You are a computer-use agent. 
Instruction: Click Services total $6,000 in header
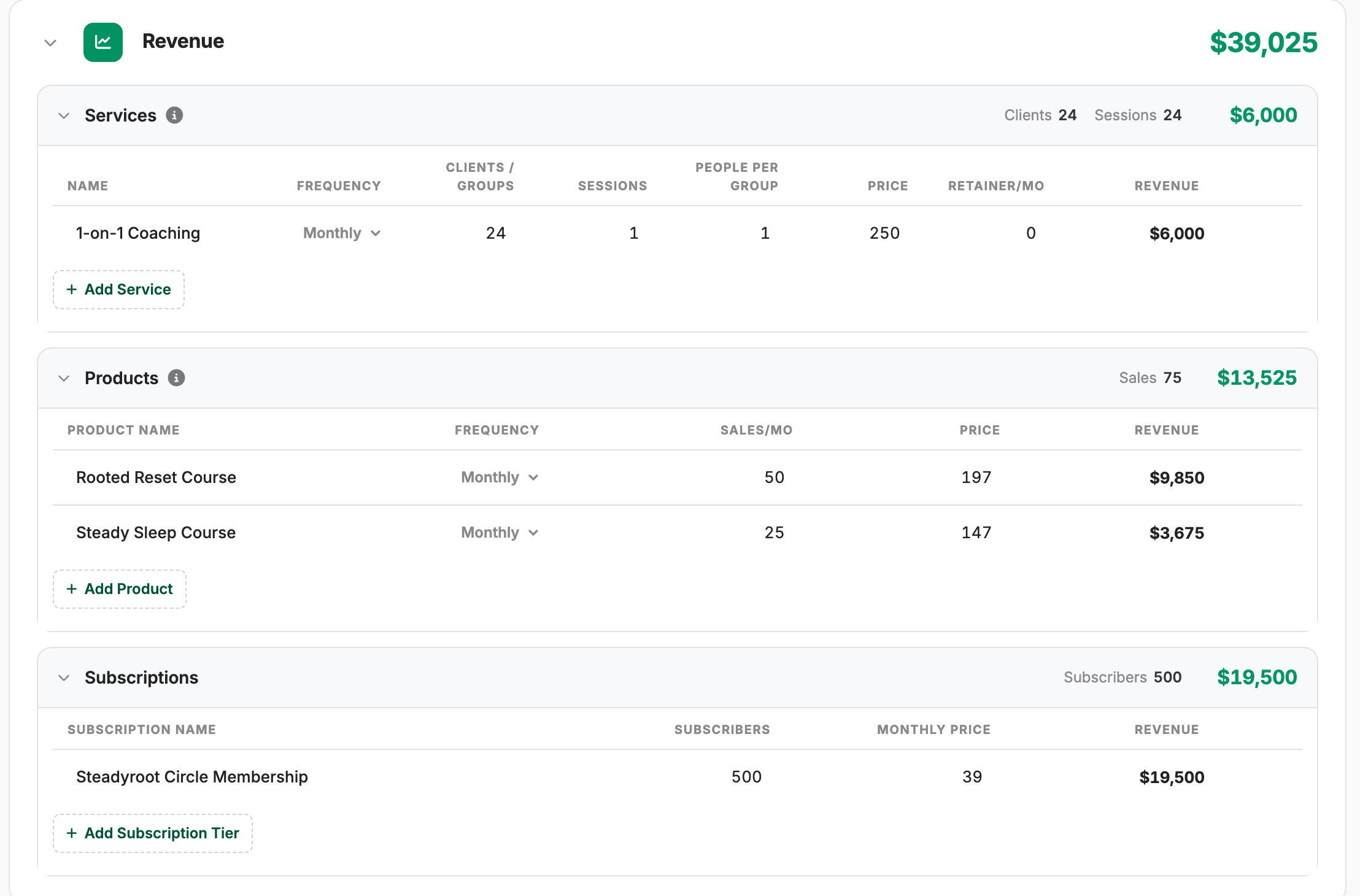1264,115
